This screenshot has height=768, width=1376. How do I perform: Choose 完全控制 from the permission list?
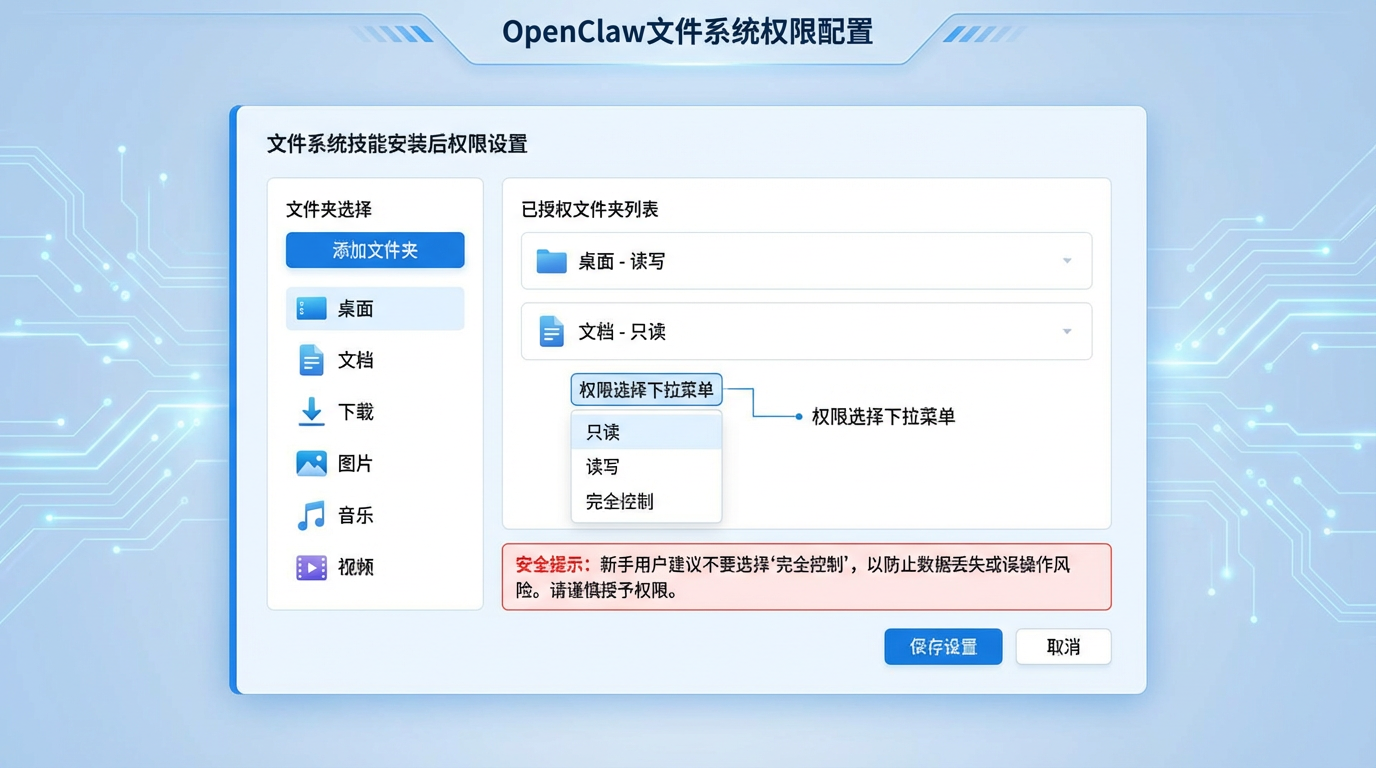point(618,501)
